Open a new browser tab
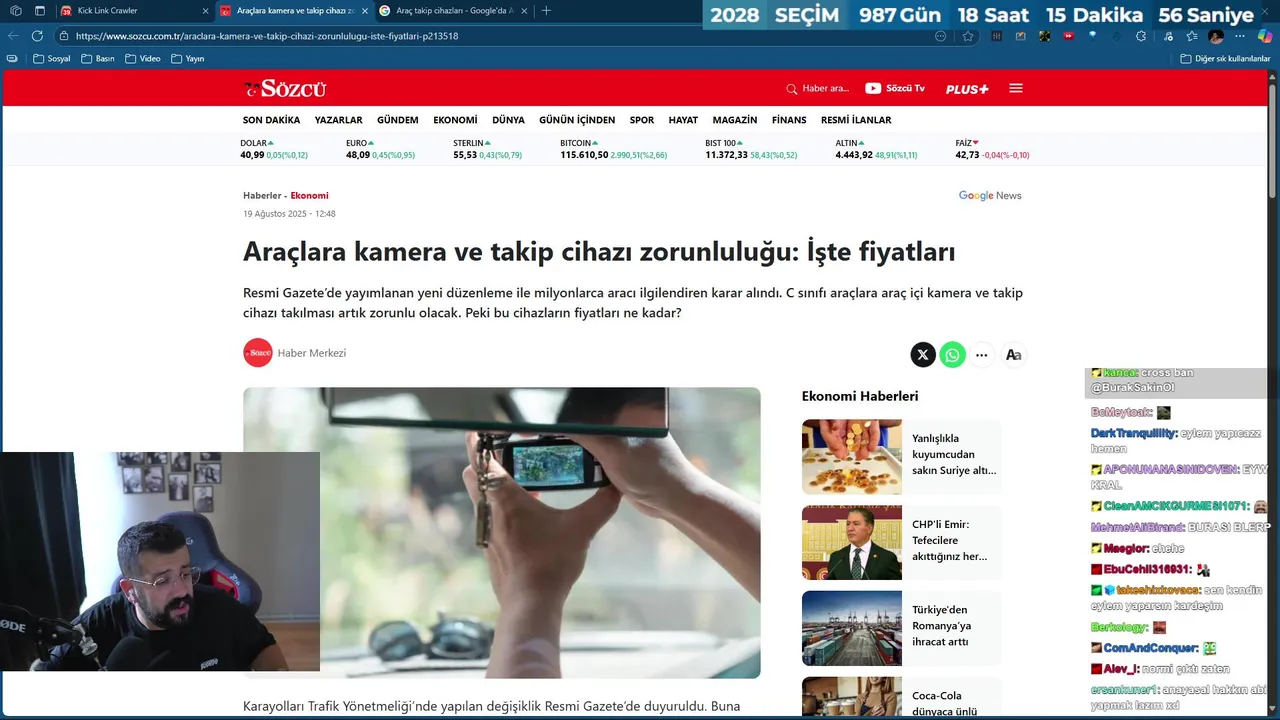The width and height of the screenshot is (1280, 720). pyautogui.click(x=546, y=11)
